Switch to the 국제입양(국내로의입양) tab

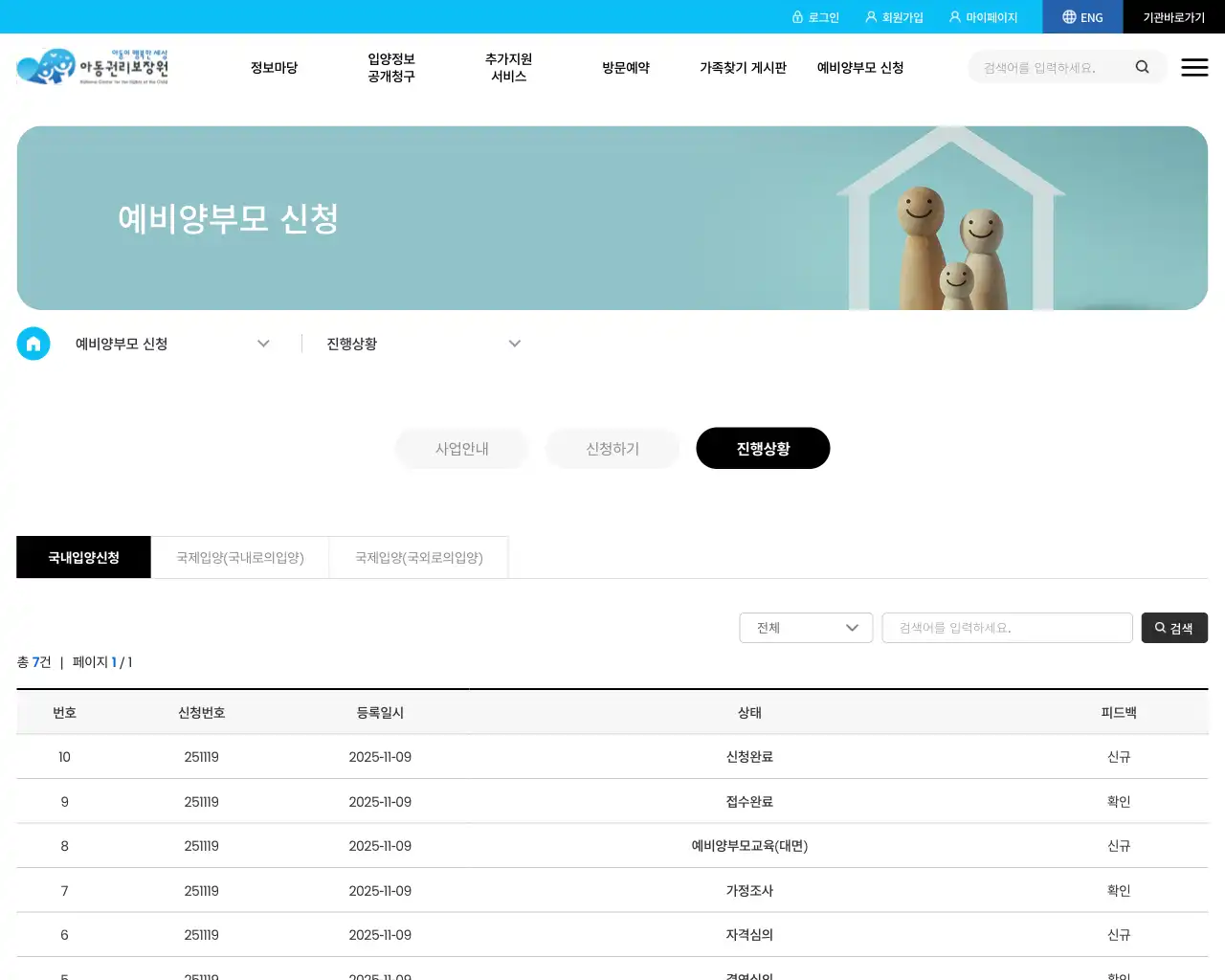pyautogui.click(x=239, y=557)
